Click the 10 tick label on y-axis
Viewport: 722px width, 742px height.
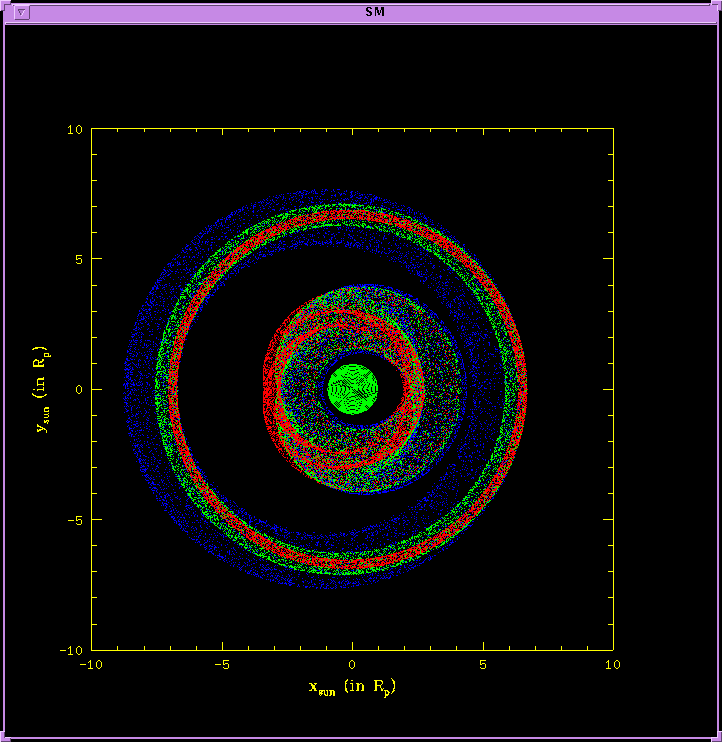tap(74, 129)
